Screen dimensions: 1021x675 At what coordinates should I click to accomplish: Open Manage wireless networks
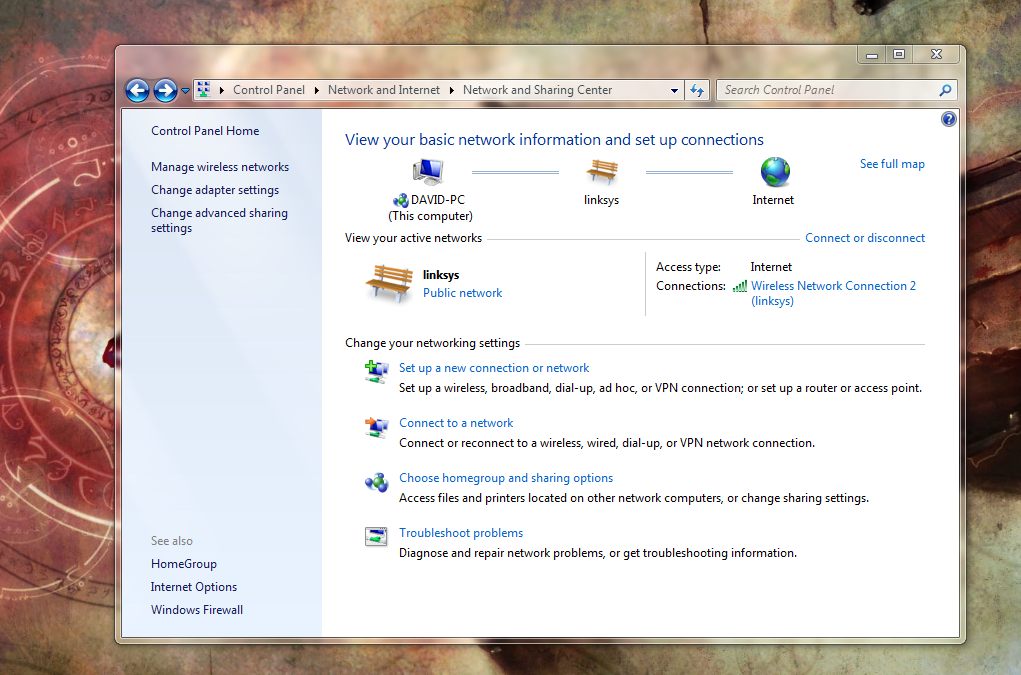click(x=220, y=167)
